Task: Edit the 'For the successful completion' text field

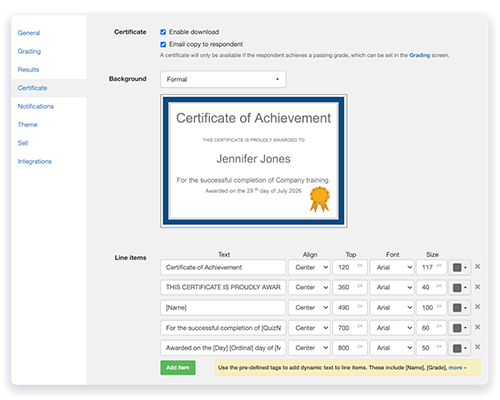Action: (223, 328)
